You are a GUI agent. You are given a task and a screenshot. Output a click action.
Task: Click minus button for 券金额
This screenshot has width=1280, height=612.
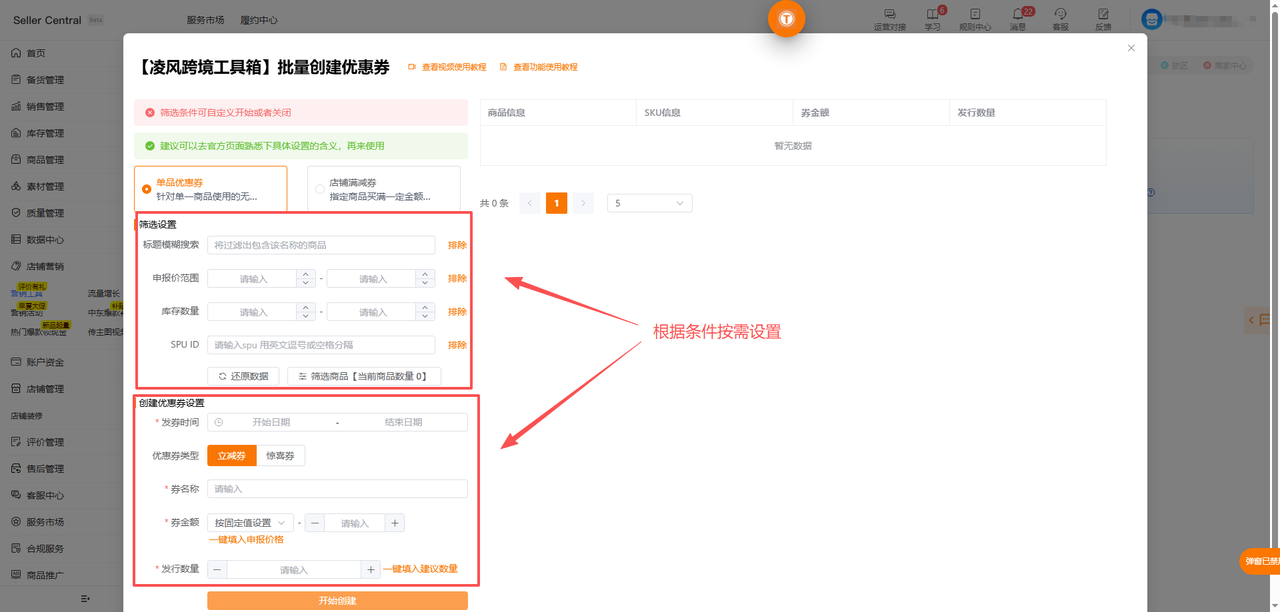click(315, 523)
